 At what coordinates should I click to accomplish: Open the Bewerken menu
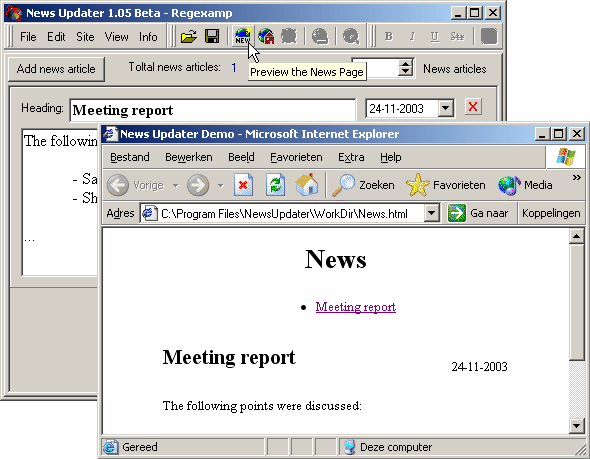coord(189,157)
